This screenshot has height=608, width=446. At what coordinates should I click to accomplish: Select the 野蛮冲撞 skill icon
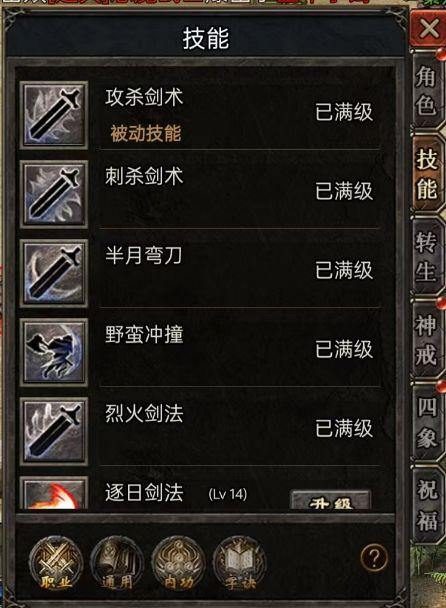[54, 352]
